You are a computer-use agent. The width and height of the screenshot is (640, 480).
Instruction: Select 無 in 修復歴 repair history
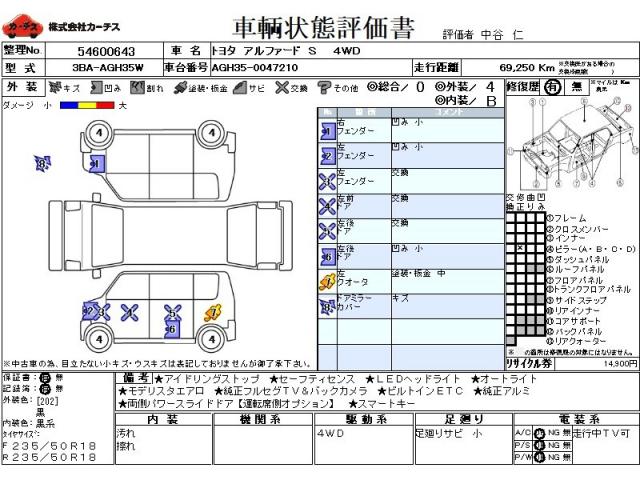(x=576, y=87)
